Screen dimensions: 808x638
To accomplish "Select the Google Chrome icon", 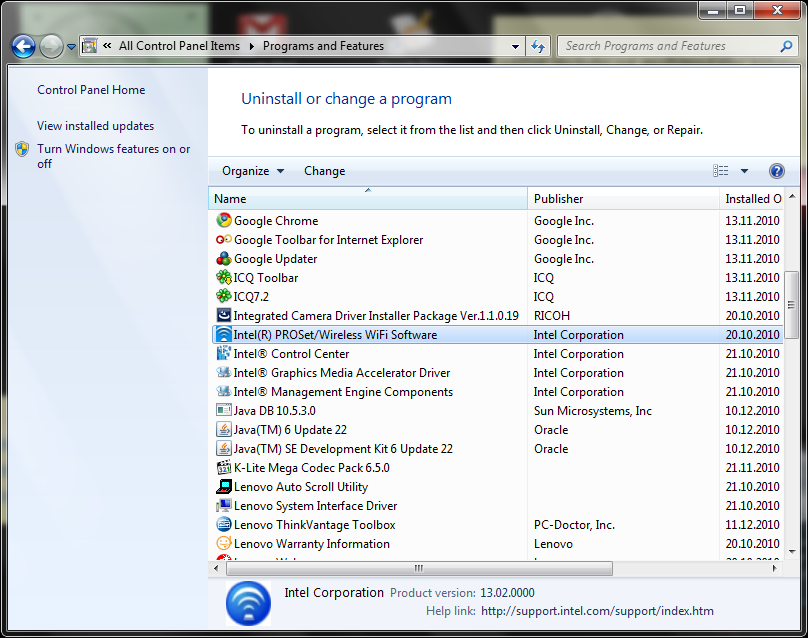I will (x=224, y=221).
